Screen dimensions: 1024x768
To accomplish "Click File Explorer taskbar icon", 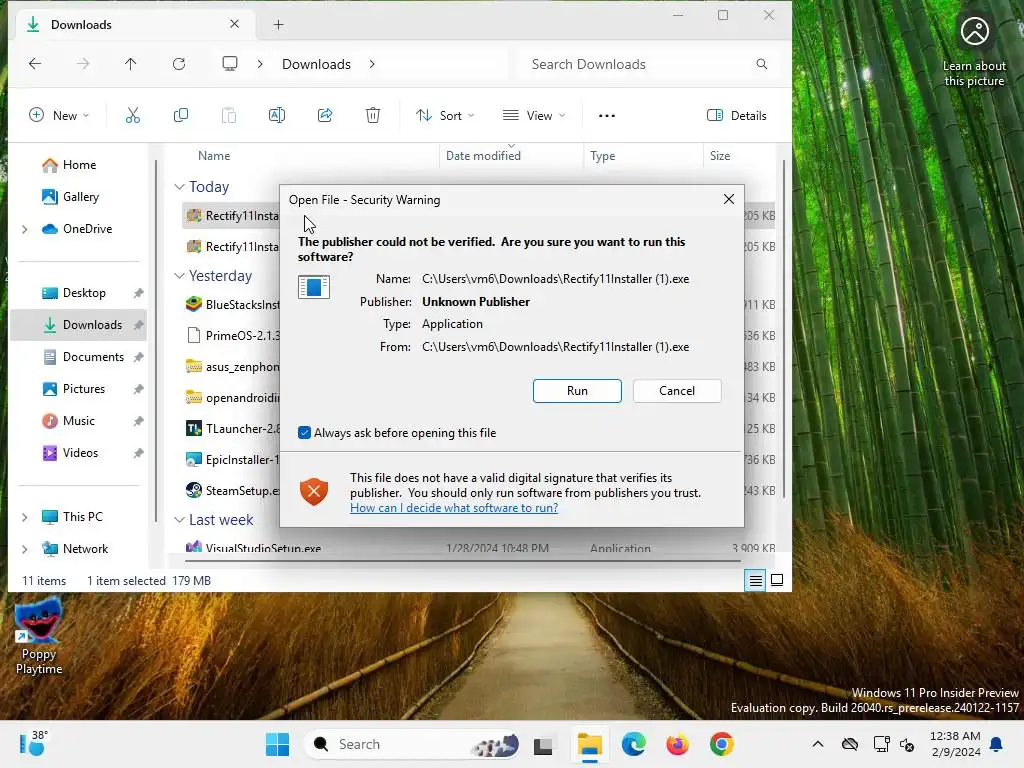I will [x=589, y=744].
